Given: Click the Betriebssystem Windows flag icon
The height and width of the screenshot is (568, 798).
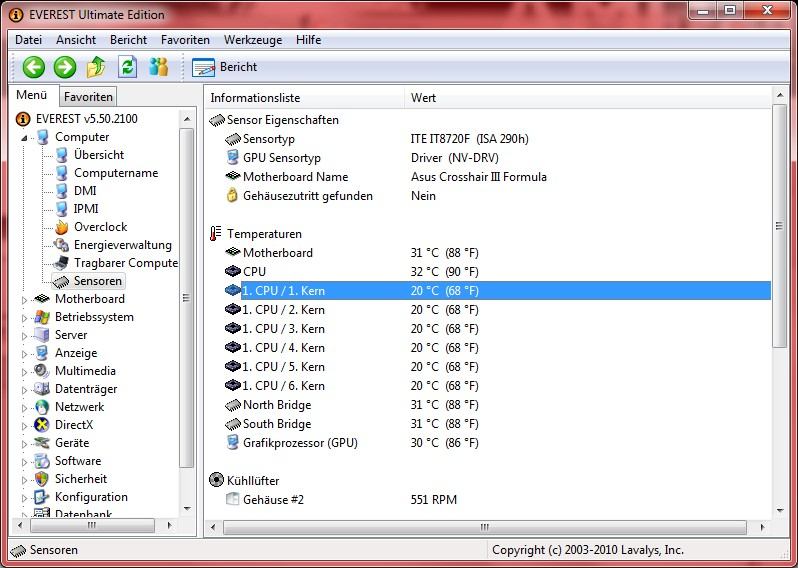Looking at the screenshot, I should [x=42, y=317].
